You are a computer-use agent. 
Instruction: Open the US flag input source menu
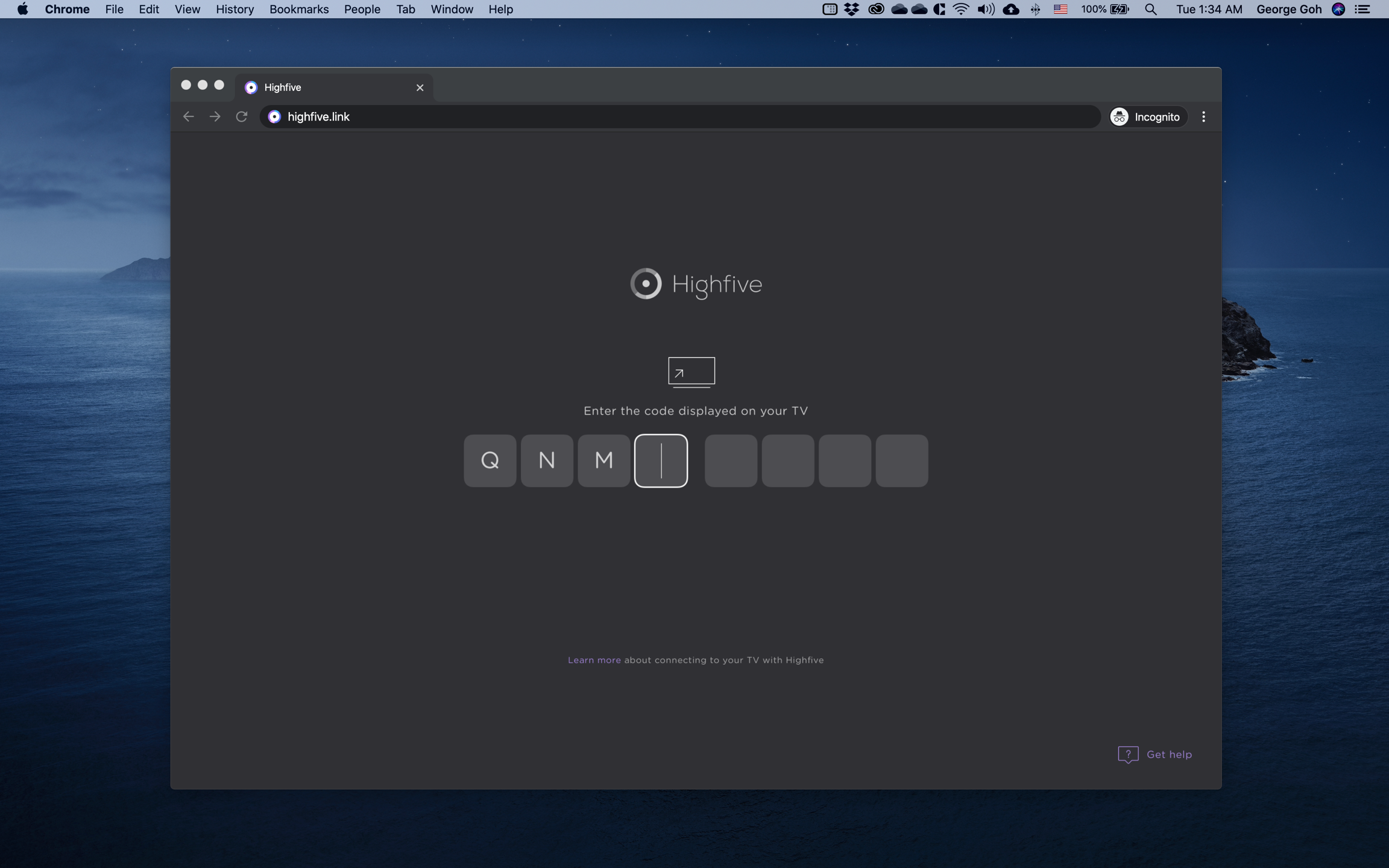coord(1060,9)
